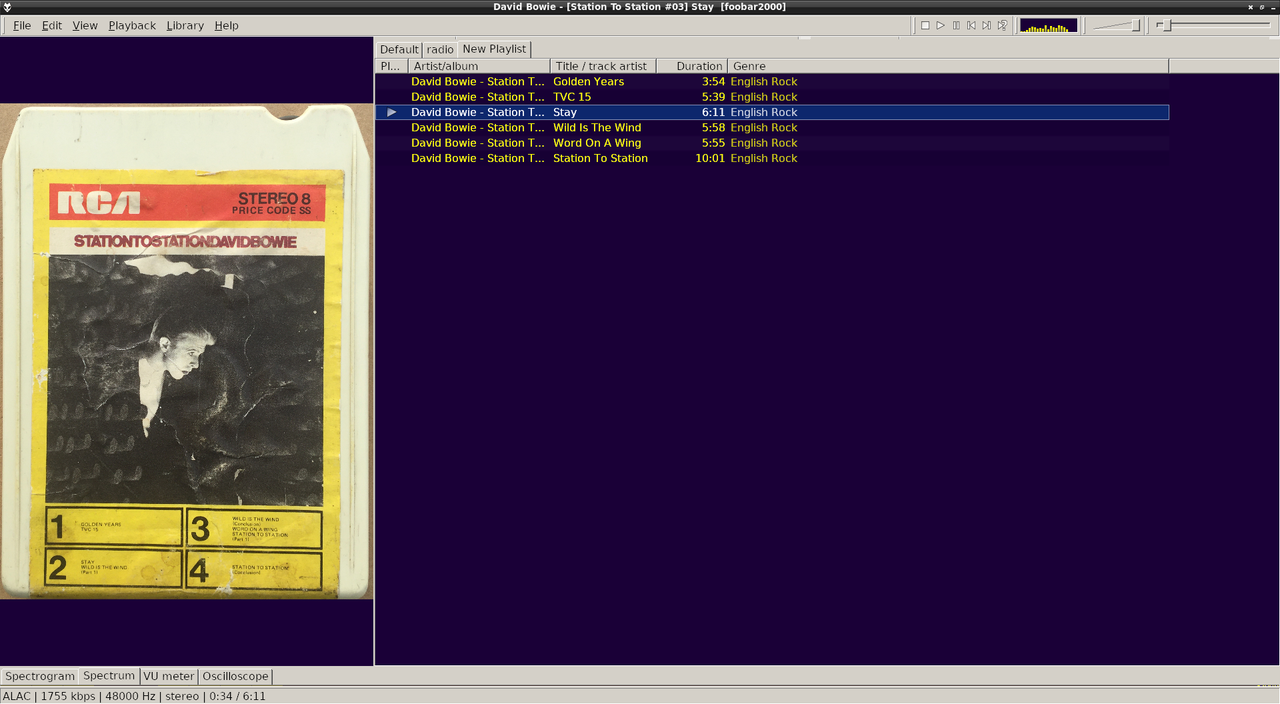Screen dimensions: 1280x704
Task: Adjust the volume slider
Action: (1116, 25)
